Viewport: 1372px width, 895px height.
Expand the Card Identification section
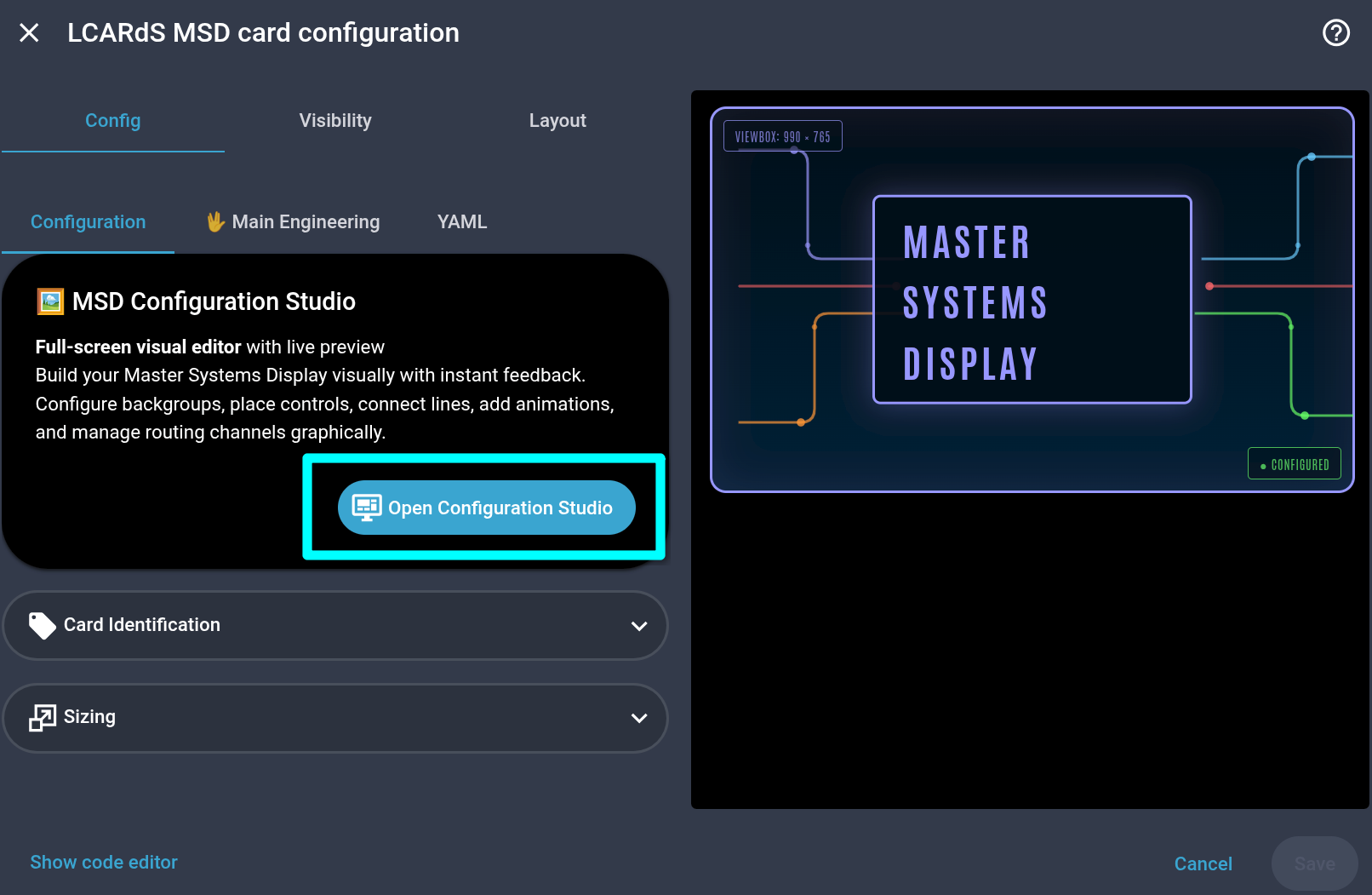[x=335, y=625]
